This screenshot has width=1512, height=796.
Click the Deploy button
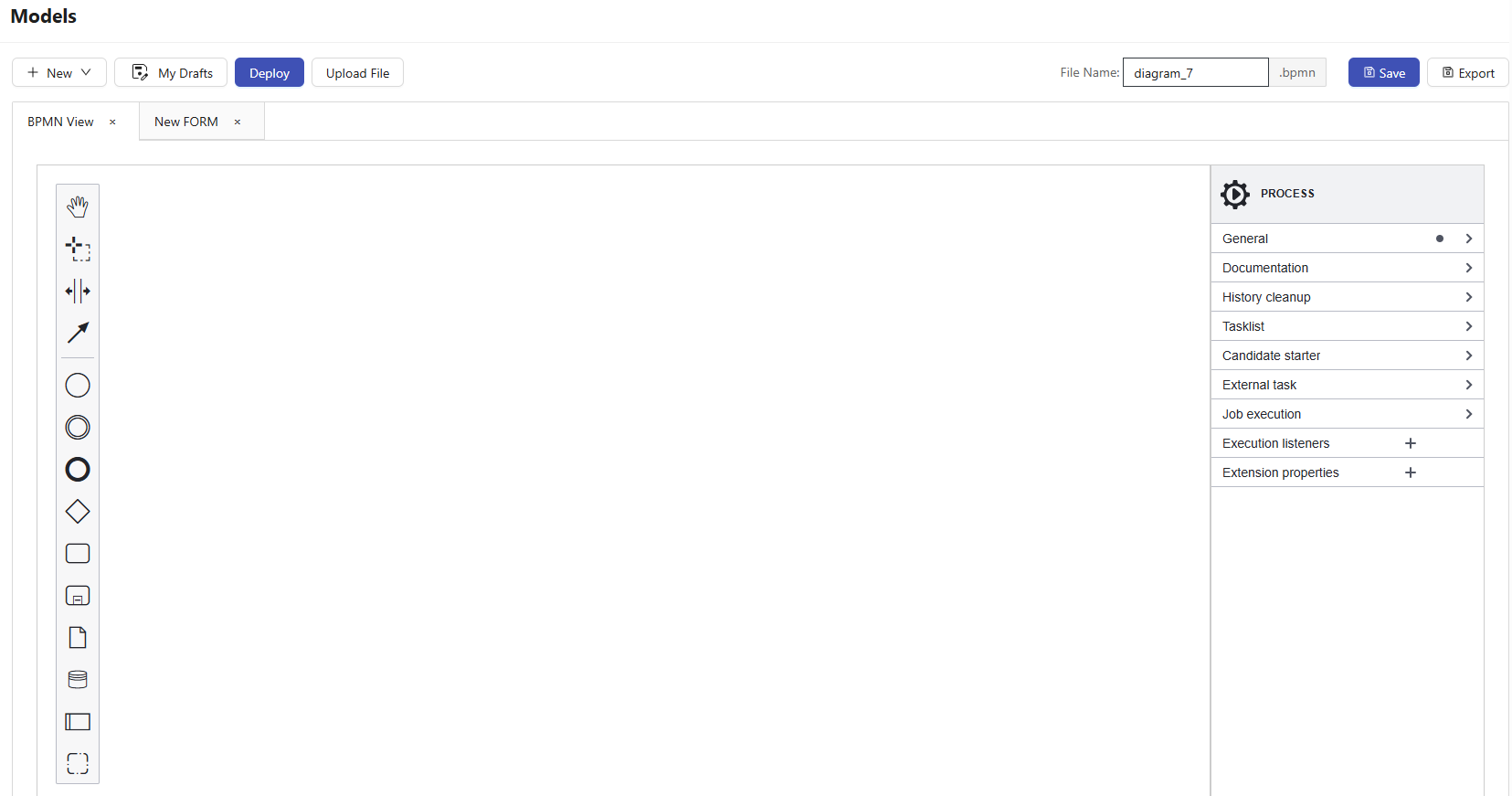pos(270,73)
